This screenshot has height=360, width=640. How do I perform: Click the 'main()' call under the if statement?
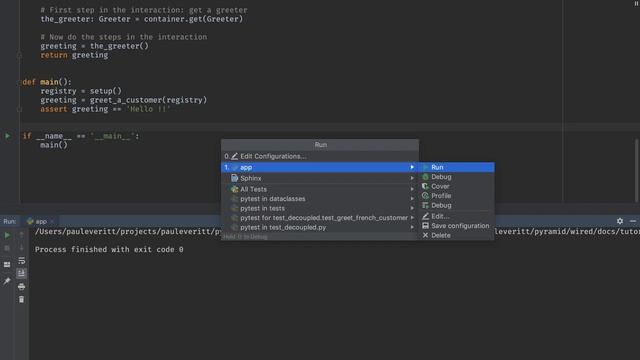point(54,145)
